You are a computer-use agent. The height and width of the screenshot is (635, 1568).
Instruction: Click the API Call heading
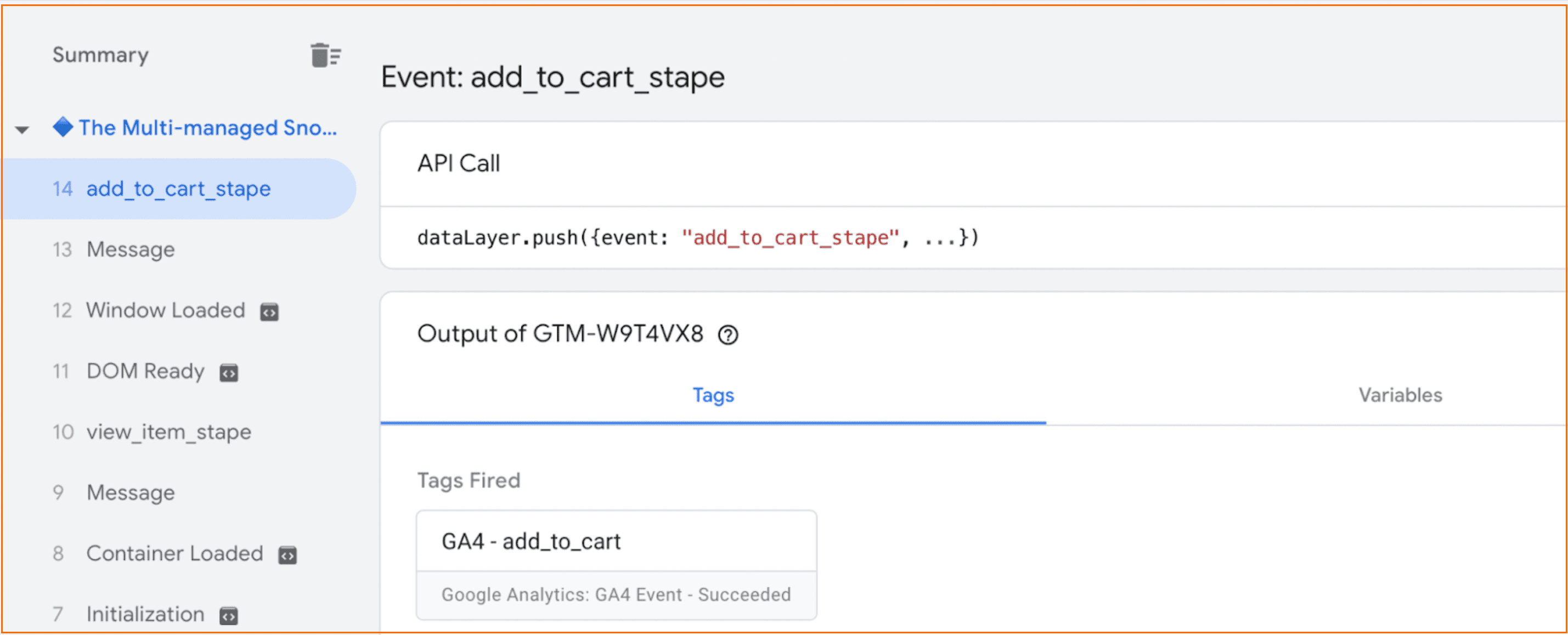[x=458, y=163]
